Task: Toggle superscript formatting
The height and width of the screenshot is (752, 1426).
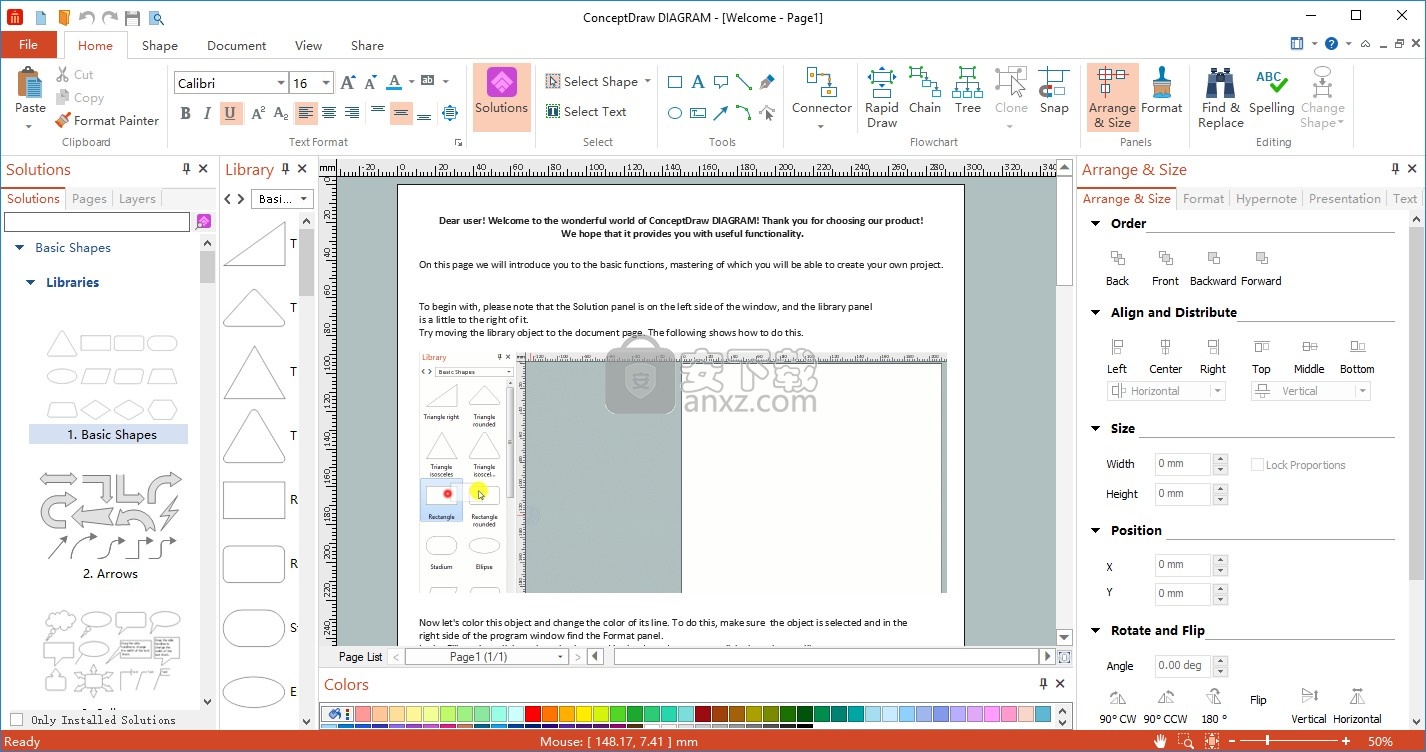Action: pyautogui.click(x=258, y=113)
